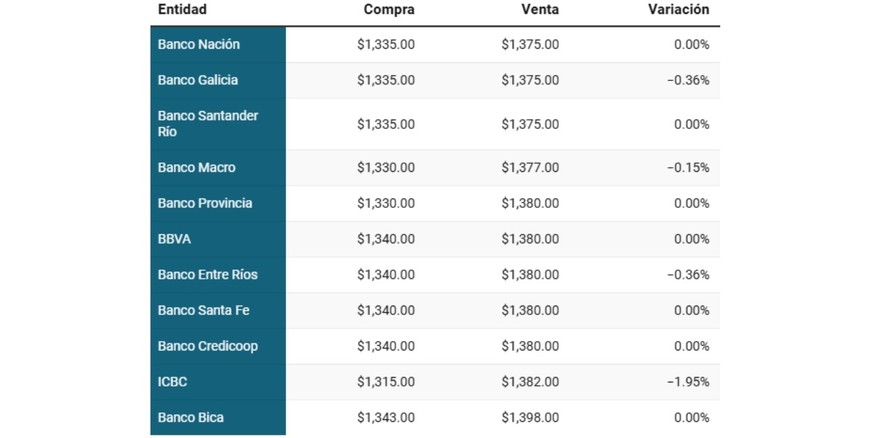This screenshot has height=438, width=870.
Task: Select the Variación column header
Action: 678,10
